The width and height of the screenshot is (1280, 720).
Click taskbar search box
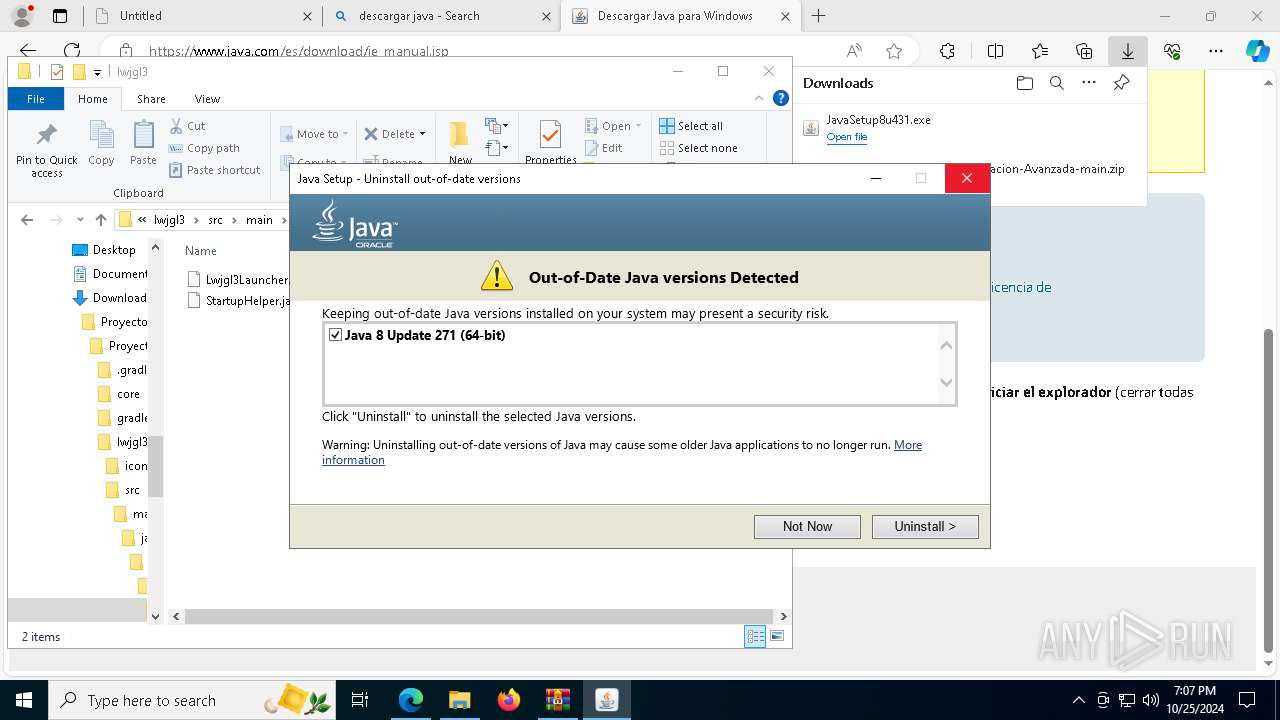[x=192, y=700]
